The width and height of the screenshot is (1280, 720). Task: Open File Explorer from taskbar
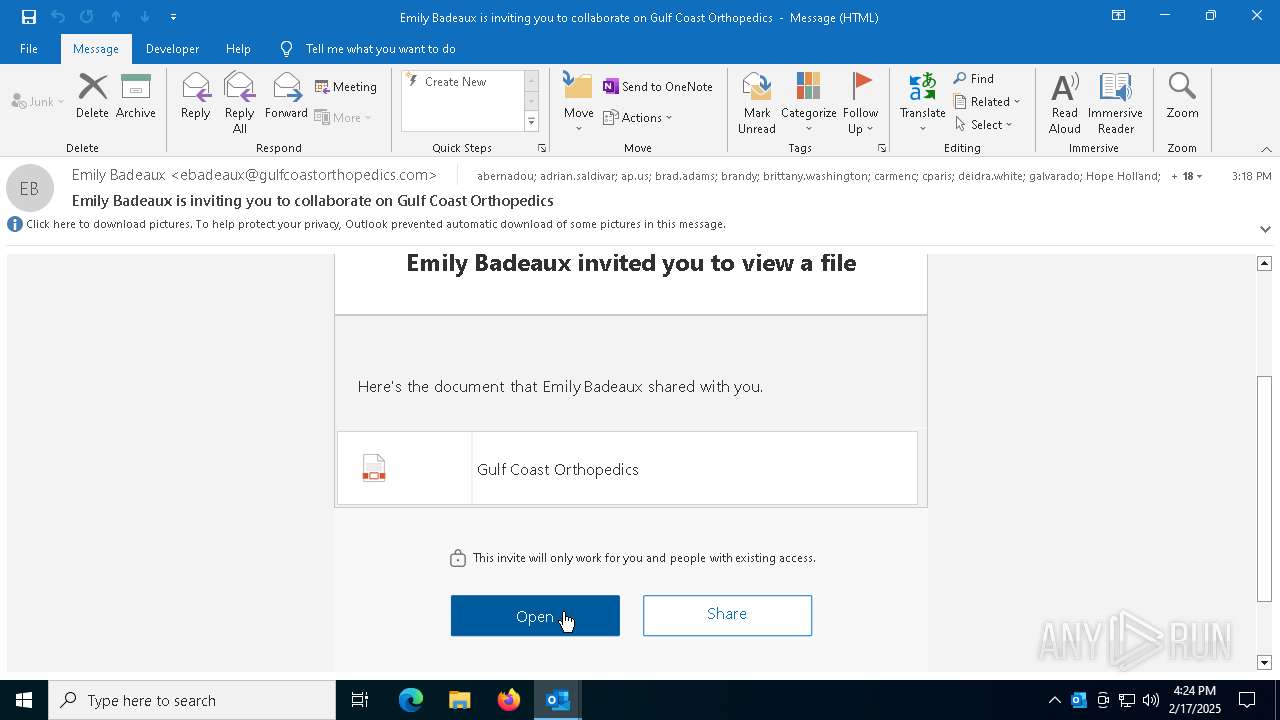coord(459,700)
